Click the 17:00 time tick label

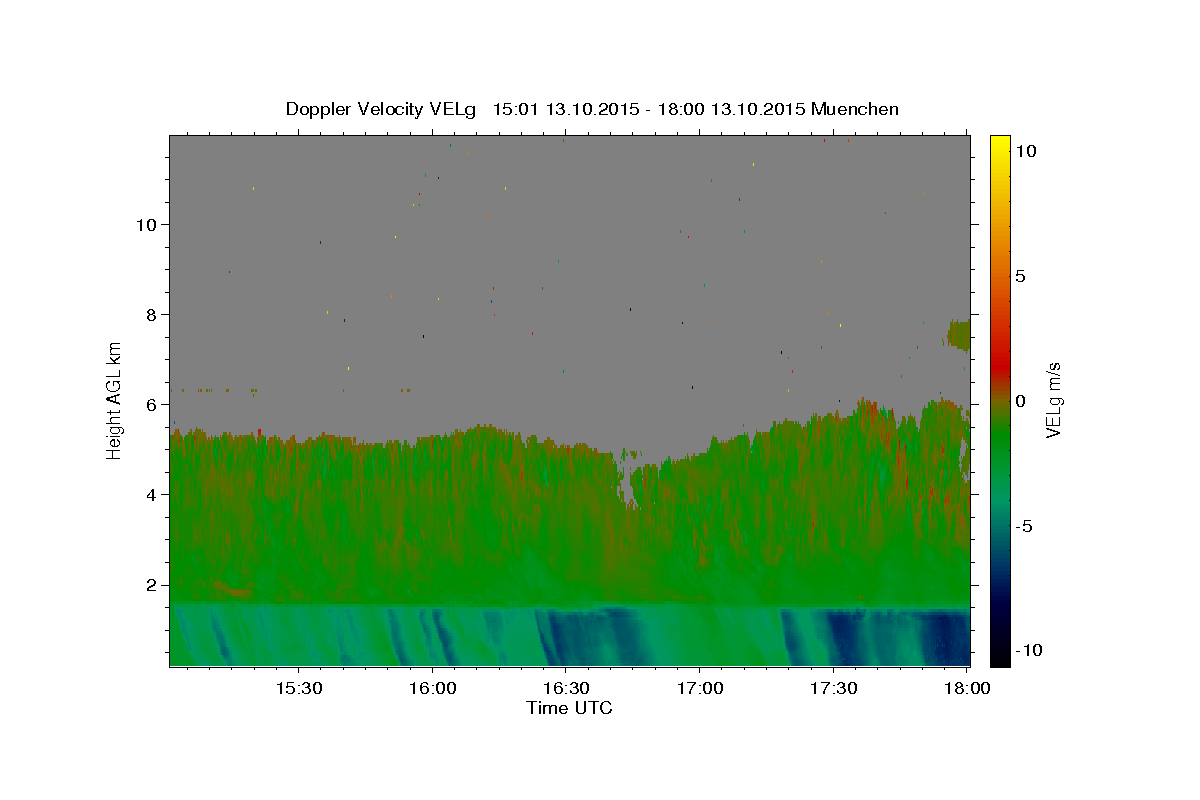pos(699,689)
